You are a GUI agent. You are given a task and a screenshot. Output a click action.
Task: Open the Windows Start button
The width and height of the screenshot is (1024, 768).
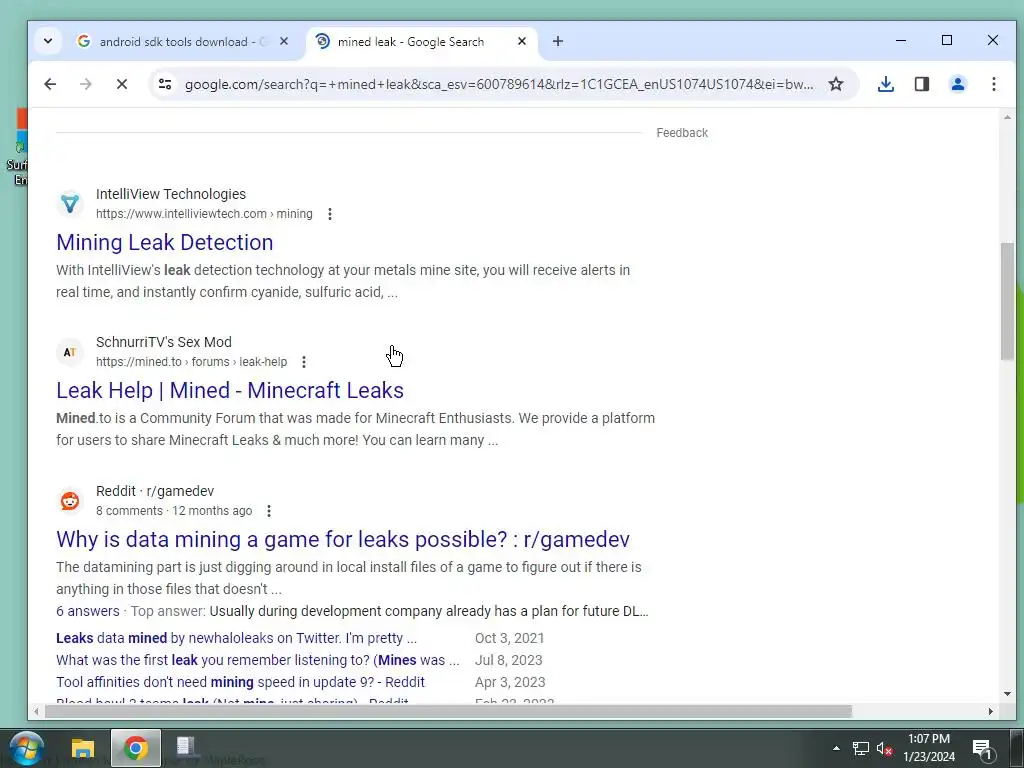click(27, 748)
